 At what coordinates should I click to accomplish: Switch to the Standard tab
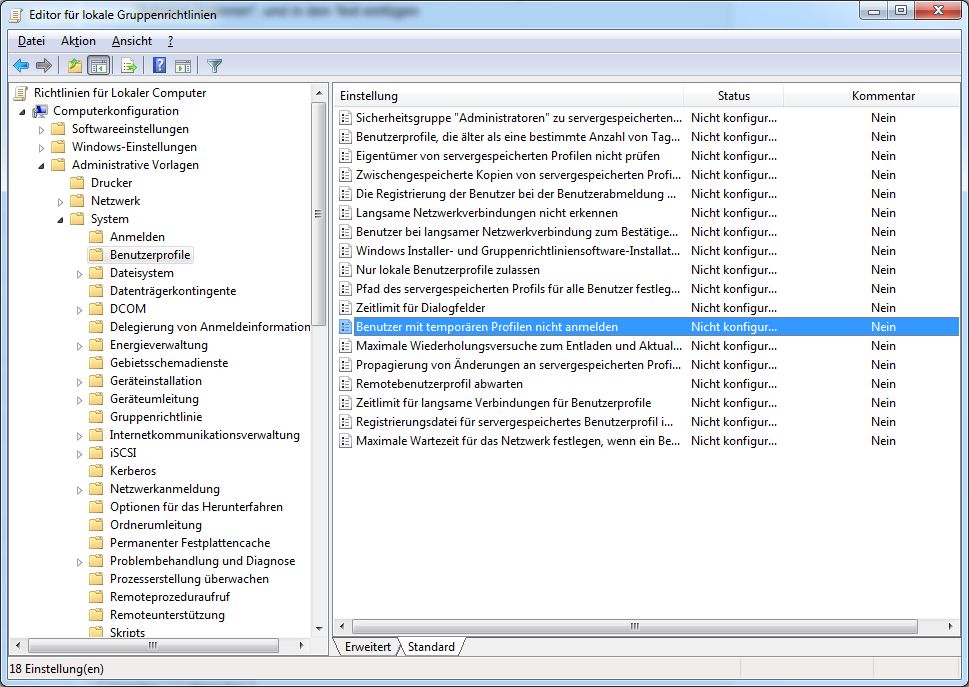(x=431, y=646)
